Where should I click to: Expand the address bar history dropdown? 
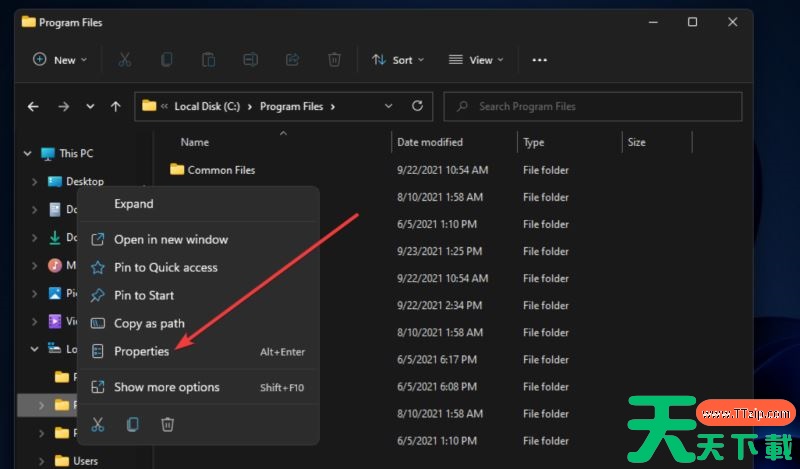(388, 106)
